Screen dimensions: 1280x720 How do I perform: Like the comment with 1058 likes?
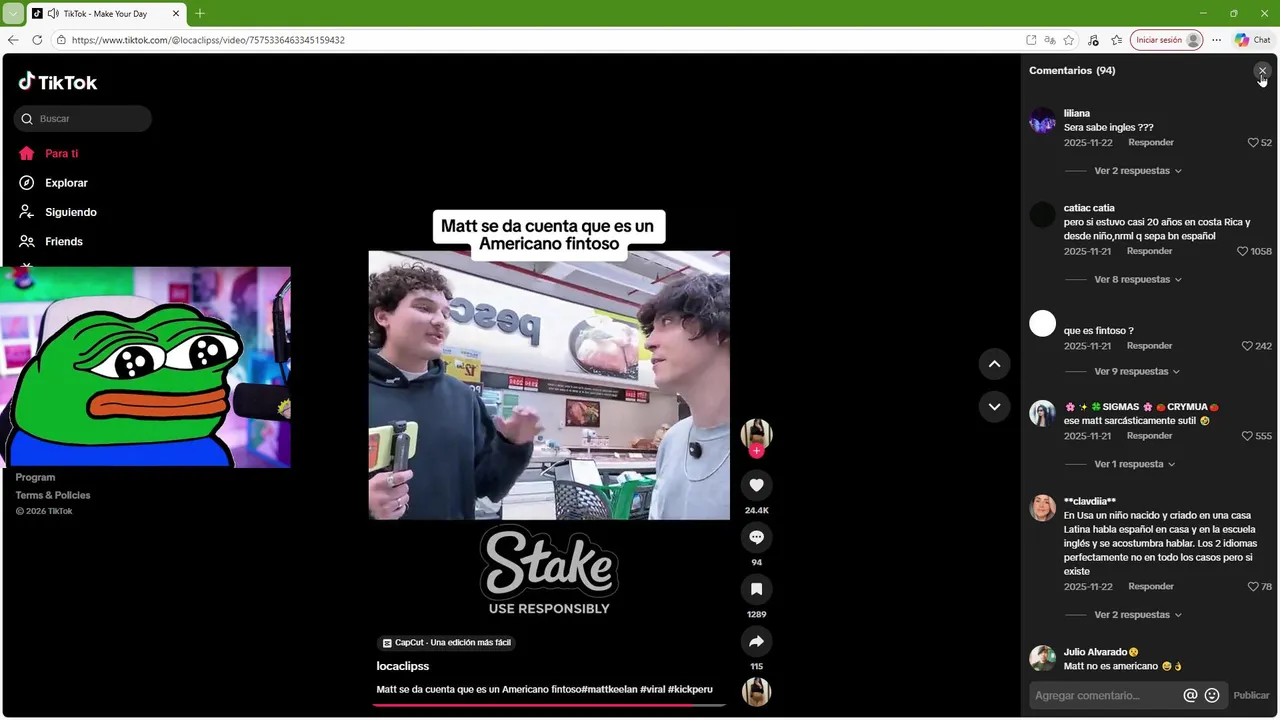click(x=1243, y=252)
